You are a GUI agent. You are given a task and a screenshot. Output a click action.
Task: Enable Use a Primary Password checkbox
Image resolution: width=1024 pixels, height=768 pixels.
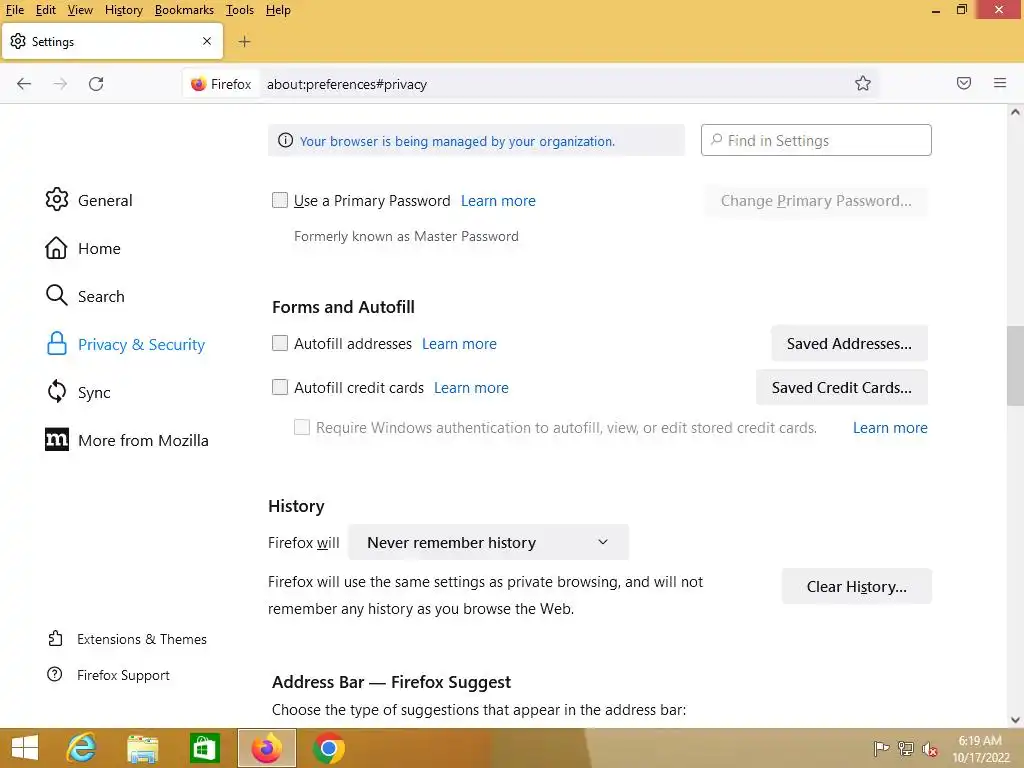pyautogui.click(x=280, y=200)
